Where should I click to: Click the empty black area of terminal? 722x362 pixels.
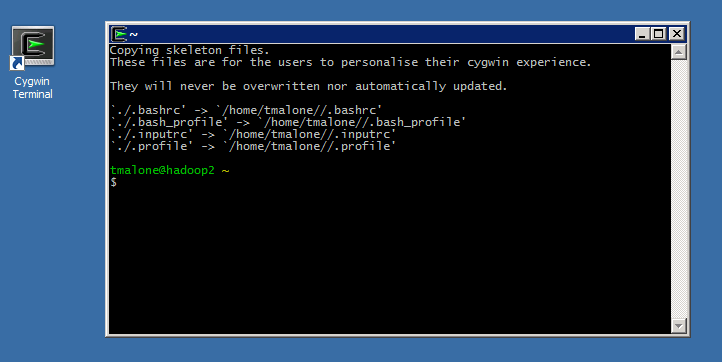[390, 258]
